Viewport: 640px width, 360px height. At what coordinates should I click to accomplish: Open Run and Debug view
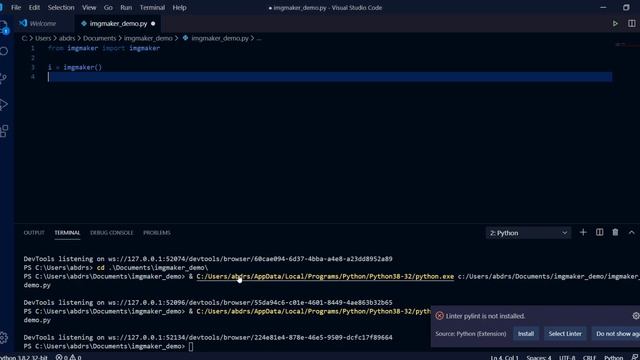tap(4, 104)
